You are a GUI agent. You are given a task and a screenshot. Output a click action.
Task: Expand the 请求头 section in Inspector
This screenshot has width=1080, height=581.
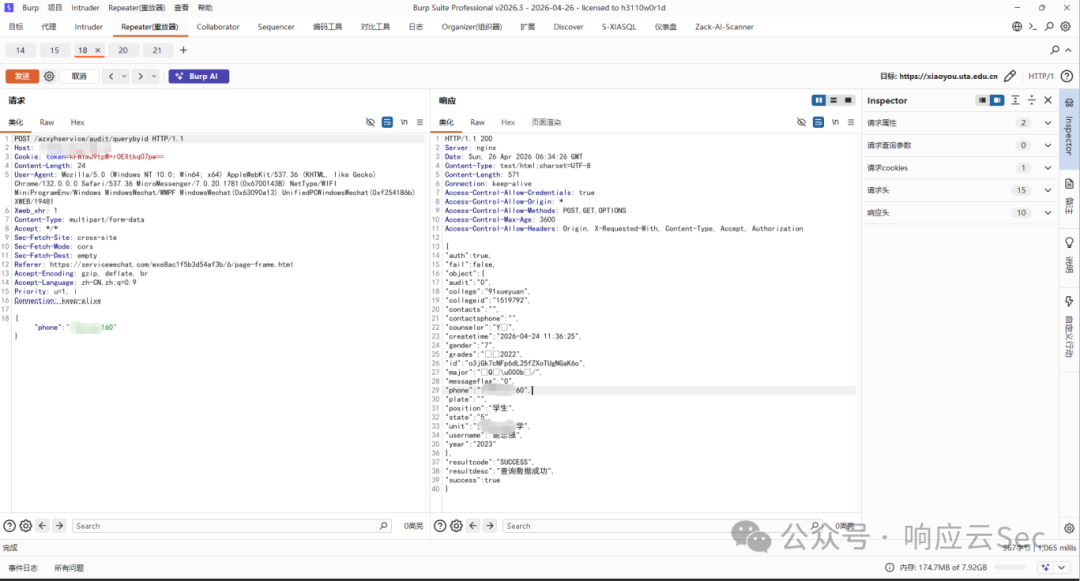pyautogui.click(x=1048, y=190)
